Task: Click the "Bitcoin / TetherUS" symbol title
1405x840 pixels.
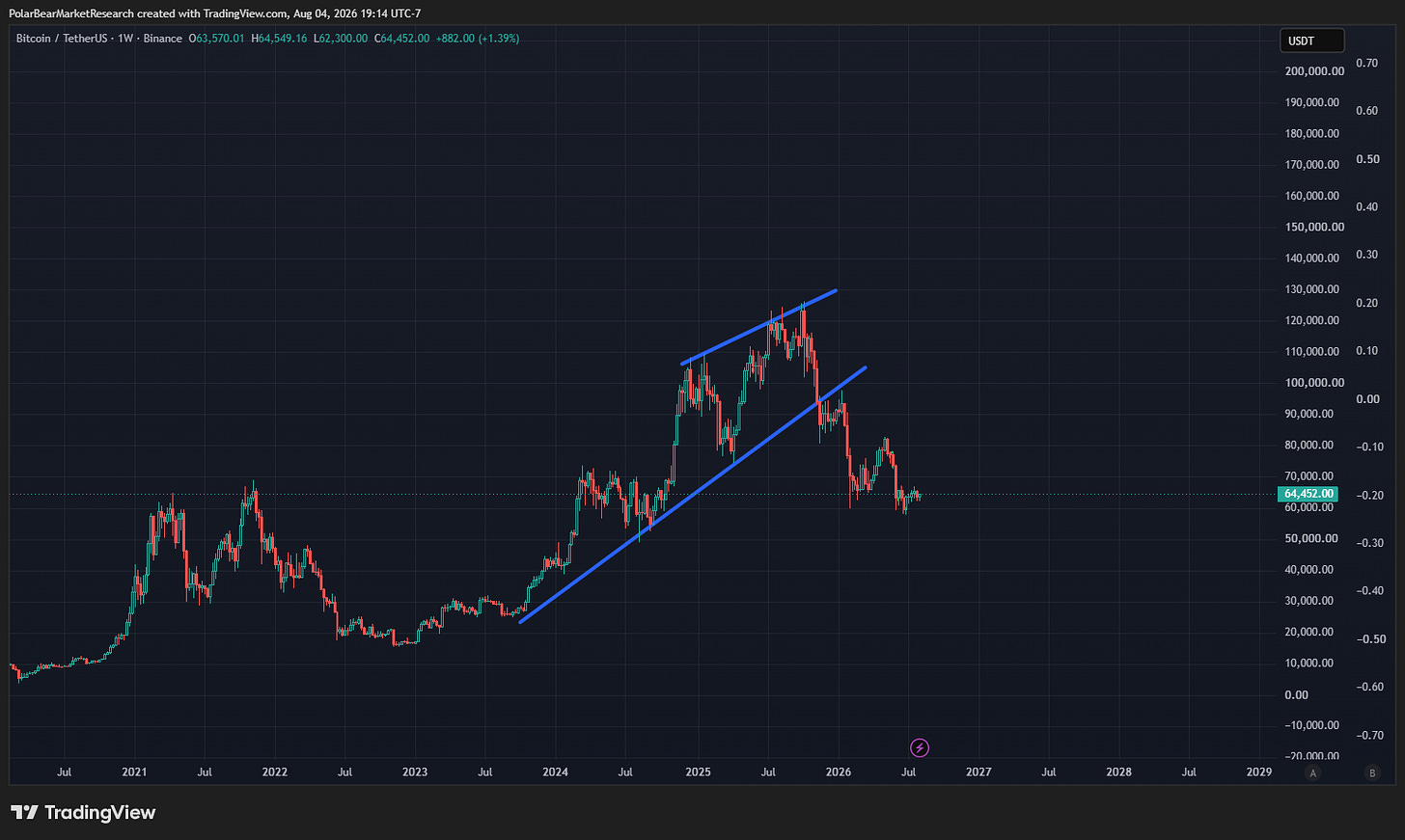Action: (64, 39)
